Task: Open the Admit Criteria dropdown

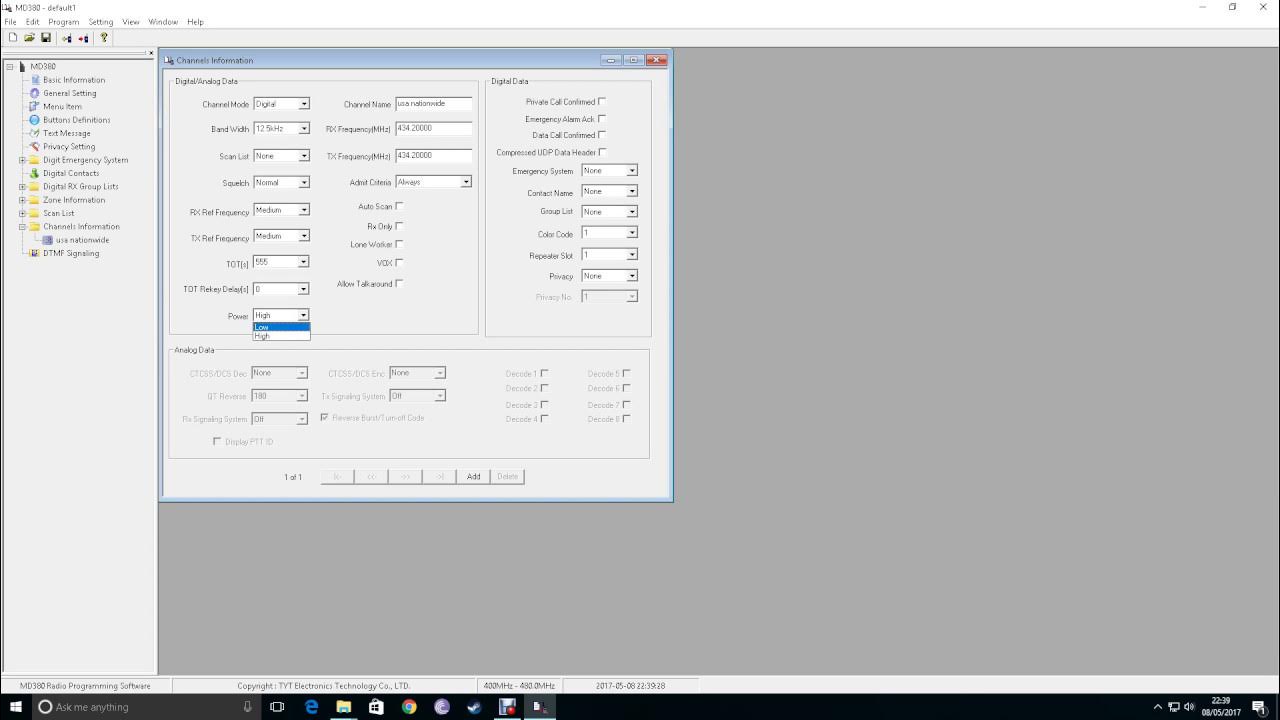Action: (x=465, y=182)
